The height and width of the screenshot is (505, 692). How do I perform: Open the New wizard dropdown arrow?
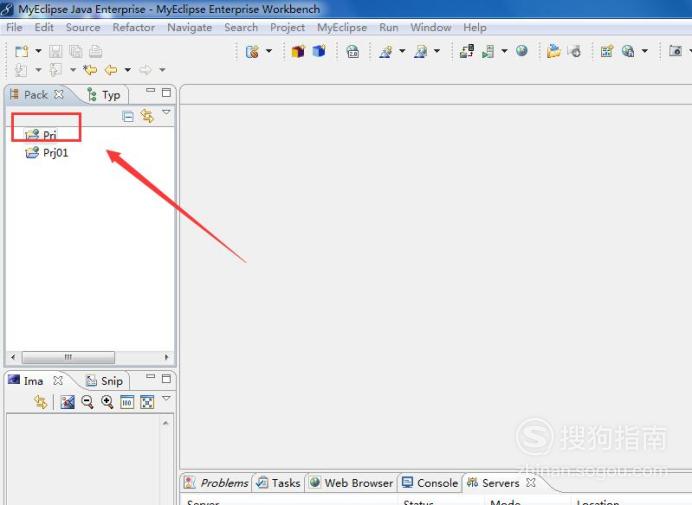pos(38,51)
